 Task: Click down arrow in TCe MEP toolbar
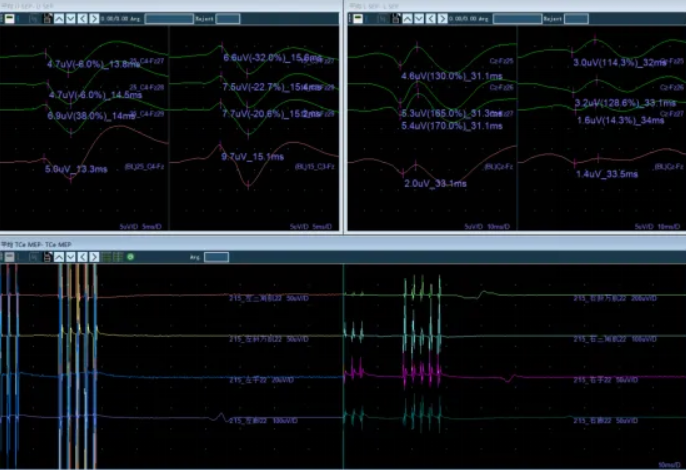coord(70,257)
